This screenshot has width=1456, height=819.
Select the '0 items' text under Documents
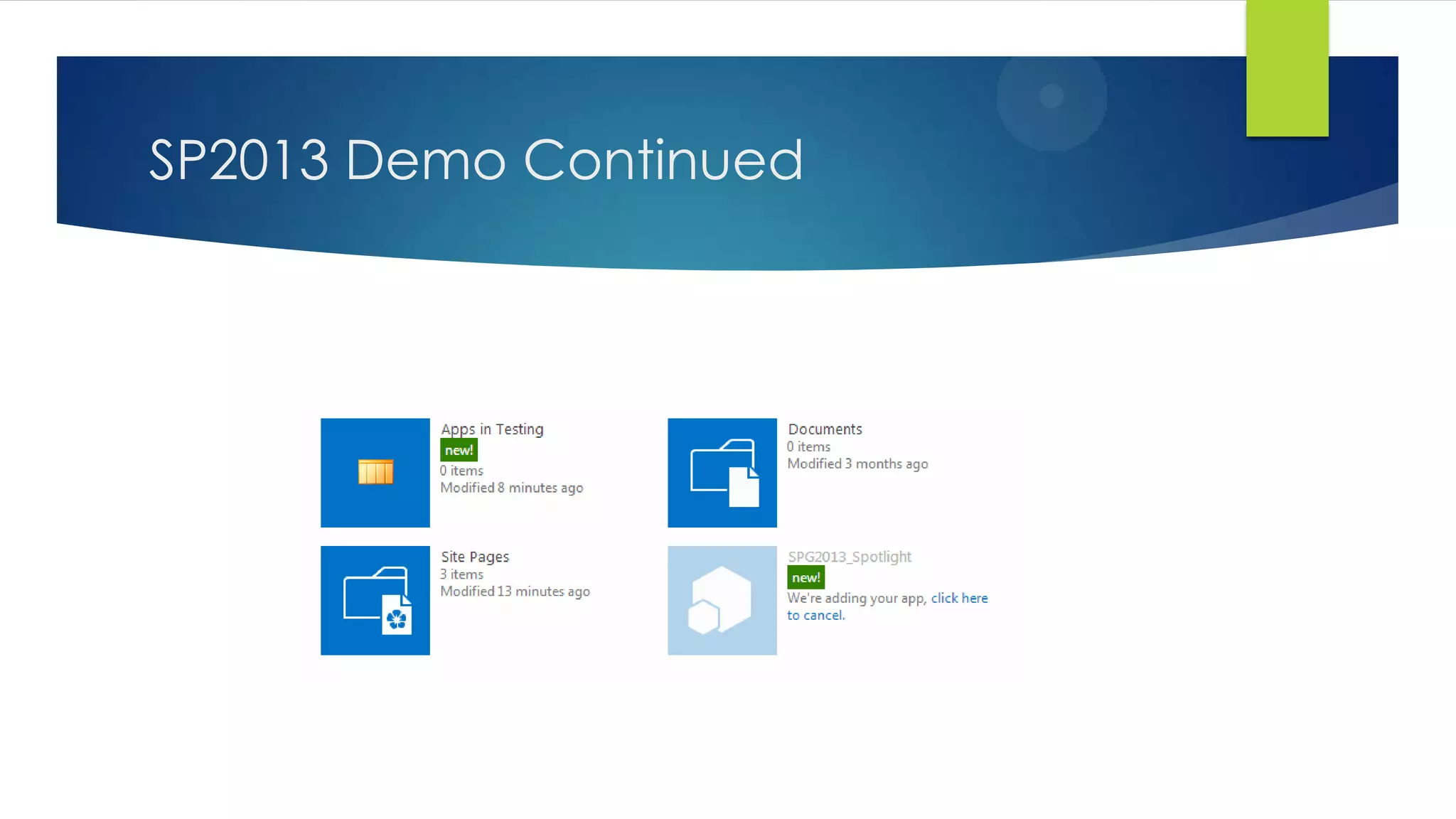click(808, 446)
